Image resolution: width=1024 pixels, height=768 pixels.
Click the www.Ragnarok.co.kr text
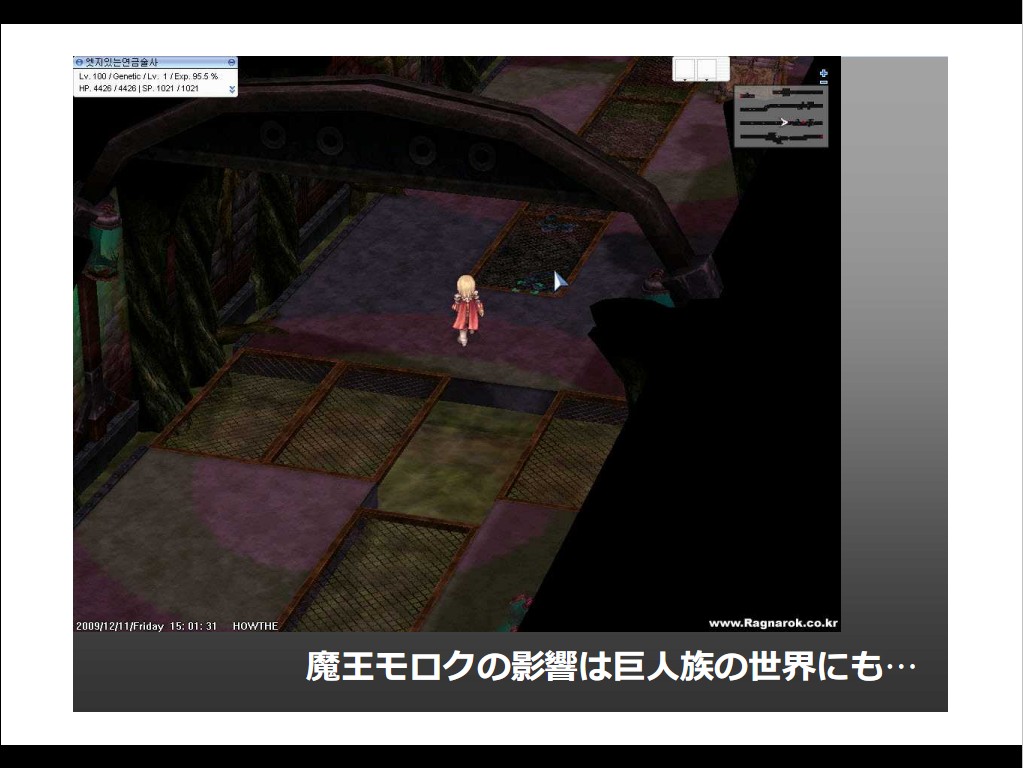(x=773, y=623)
